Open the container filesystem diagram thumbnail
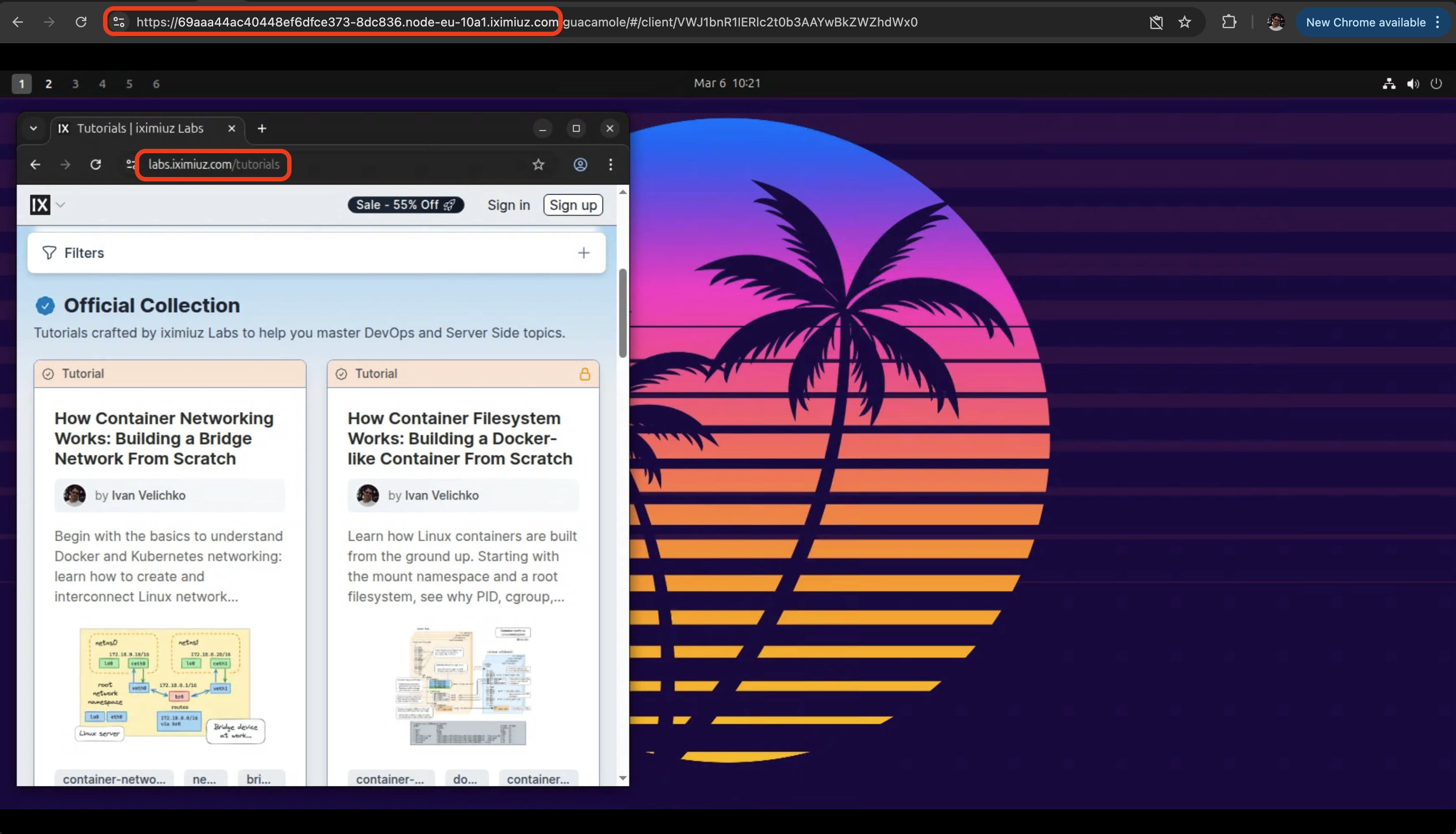1456x834 pixels. coord(463,686)
